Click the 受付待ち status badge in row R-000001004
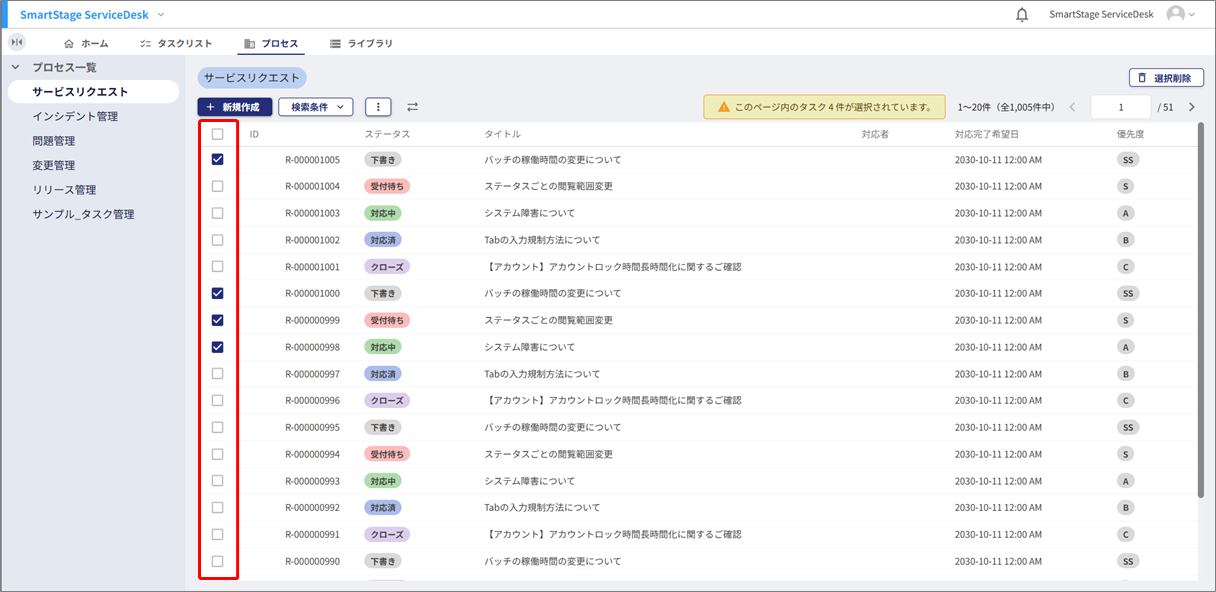Image resolution: width=1216 pixels, height=592 pixels. pos(387,186)
